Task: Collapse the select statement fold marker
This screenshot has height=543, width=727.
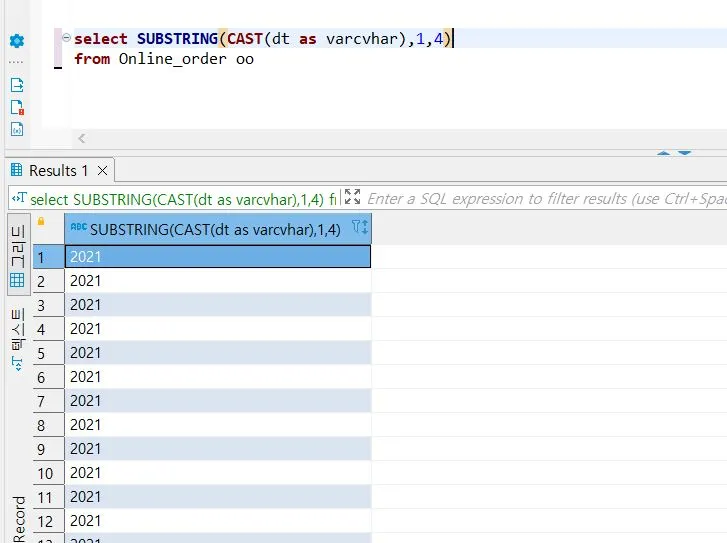Action: click(x=66, y=38)
